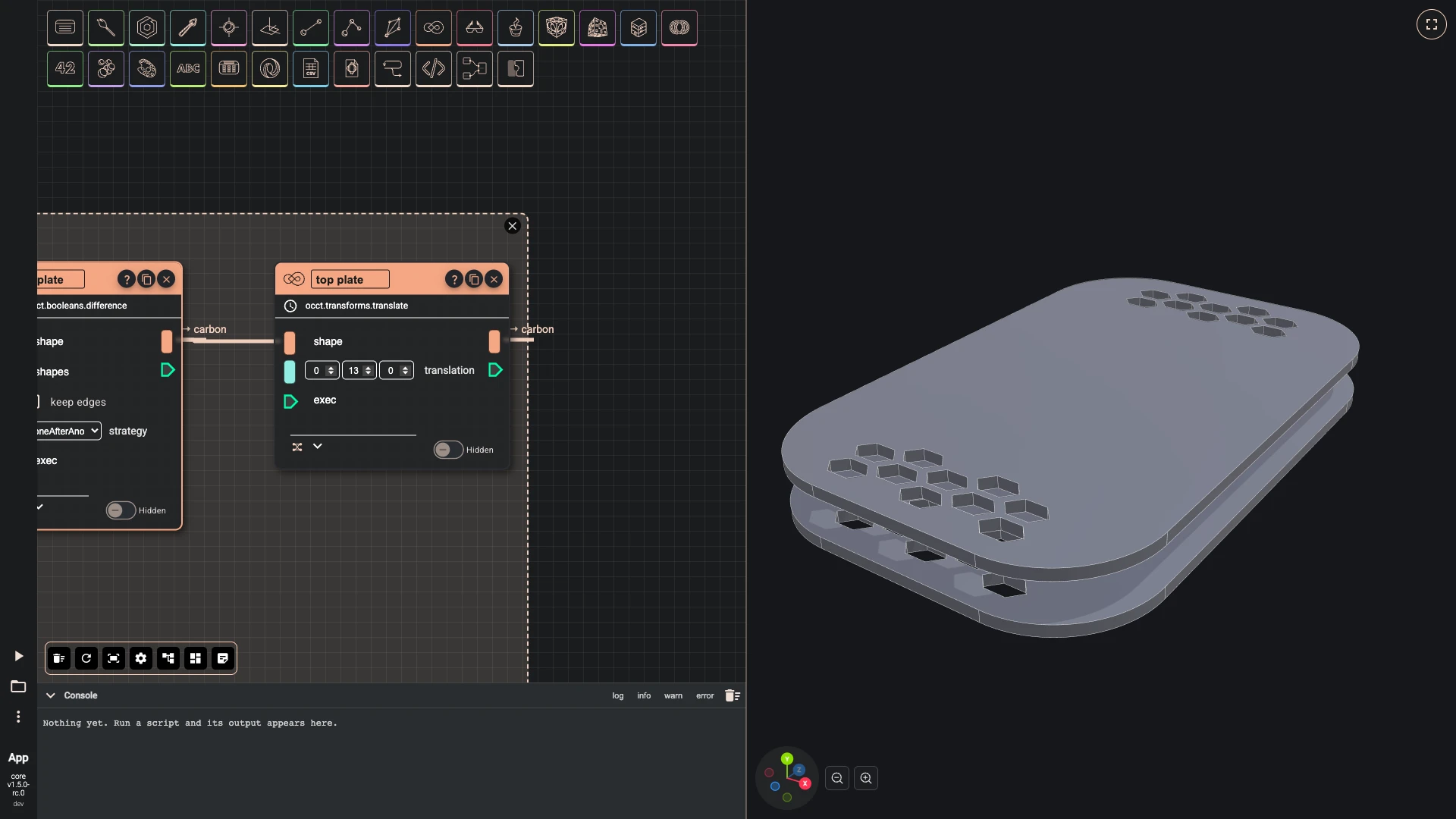Fit view using the frame icon
Screen dimensions: 1456x819
point(114,658)
